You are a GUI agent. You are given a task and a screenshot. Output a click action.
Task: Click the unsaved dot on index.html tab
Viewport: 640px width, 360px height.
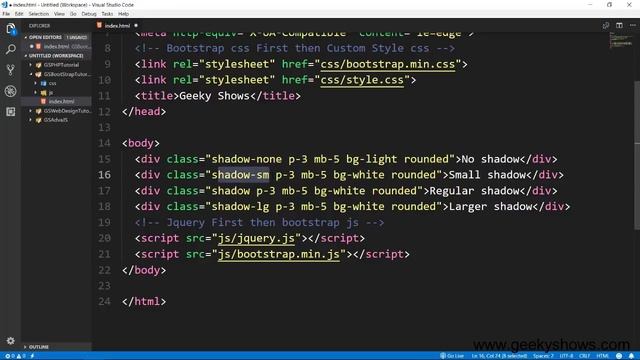coord(136,25)
